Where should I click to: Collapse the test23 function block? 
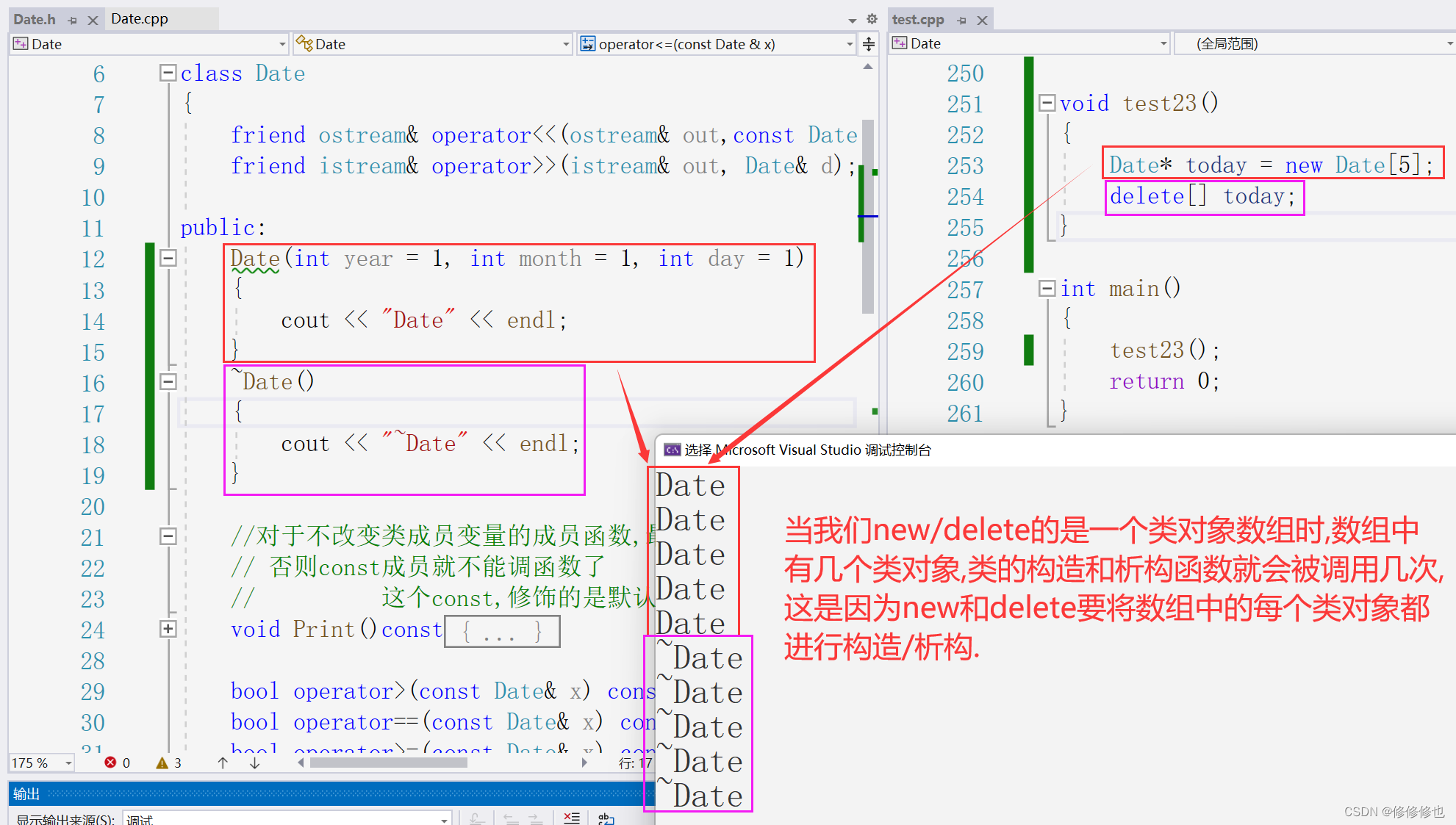[x=1047, y=103]
